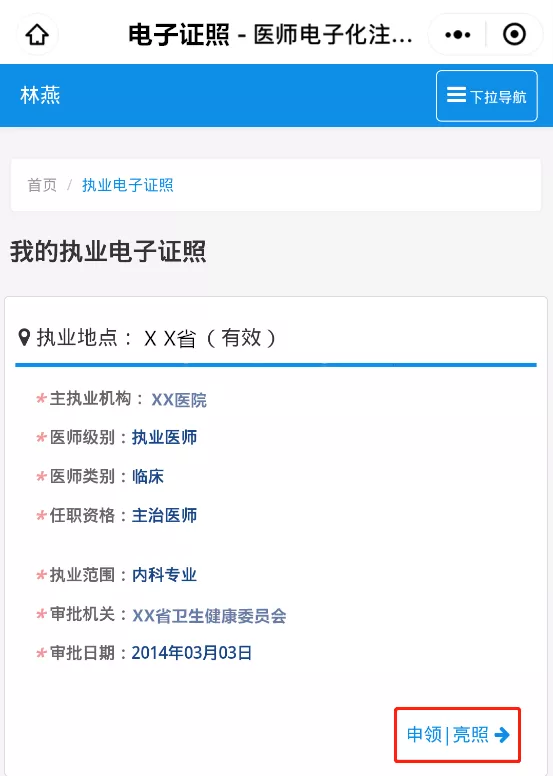Click the 主治医师 qualification value
553x776 pixels.
coord(164,516)
